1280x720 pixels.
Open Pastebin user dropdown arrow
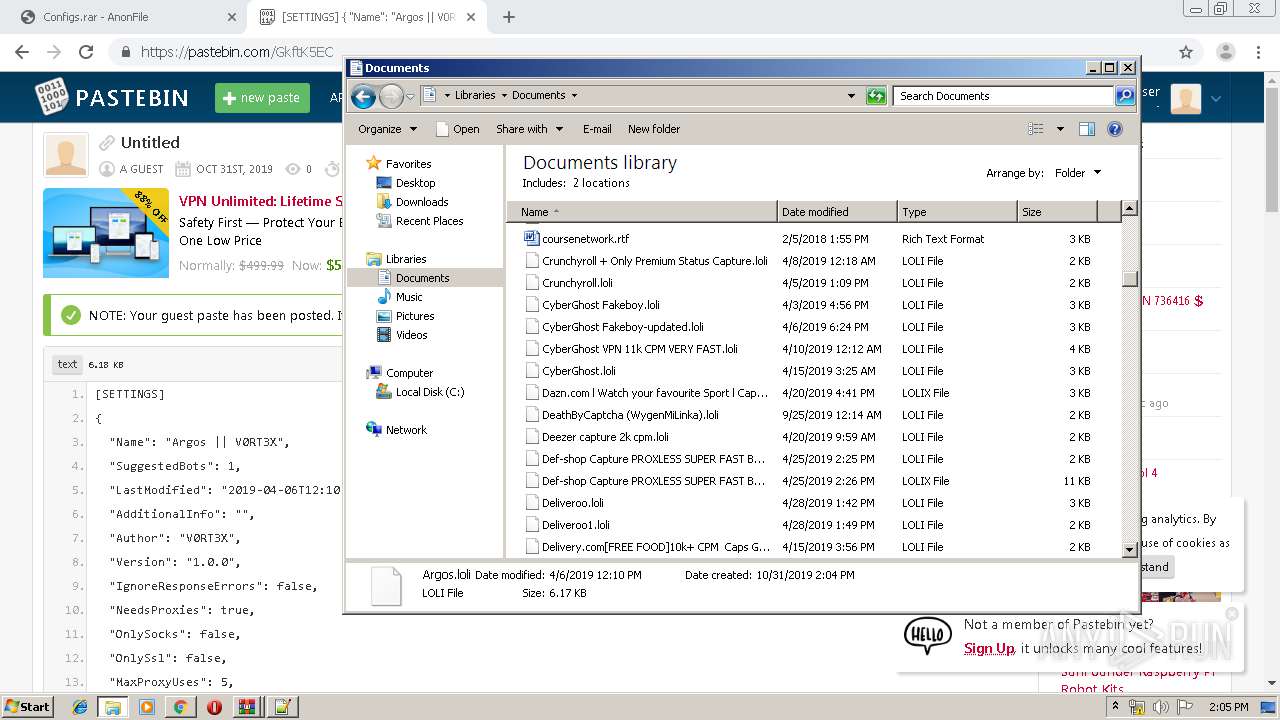[1216, 98]
